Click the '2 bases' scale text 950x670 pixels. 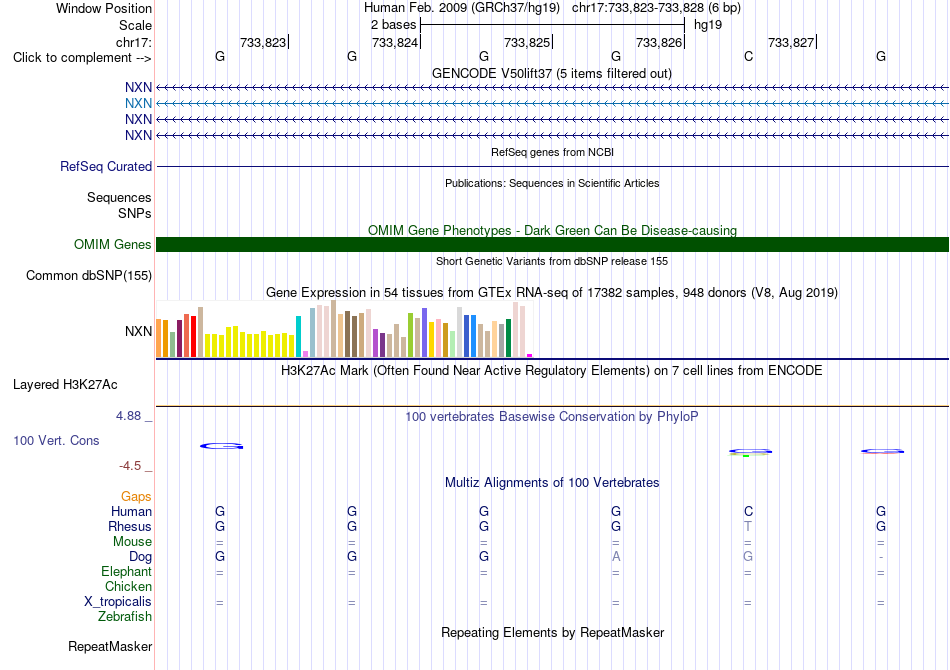[x=393, y=25]
